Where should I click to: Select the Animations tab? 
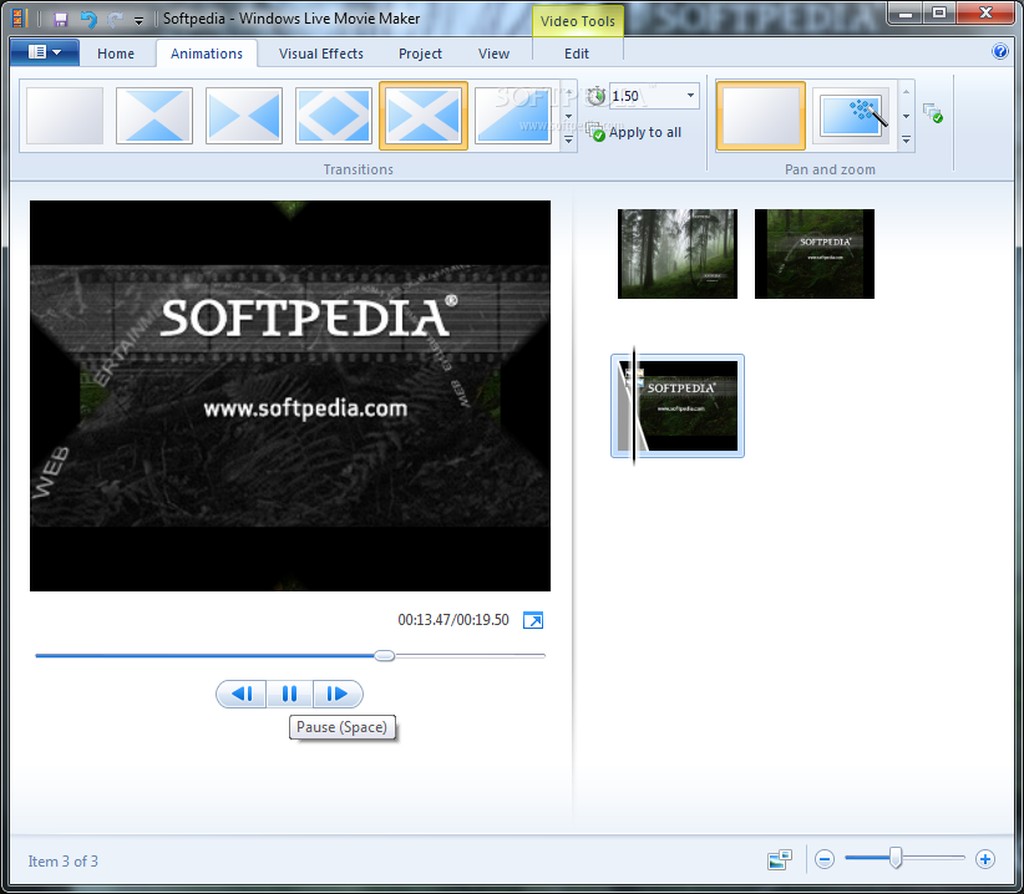pyautogui.click(x=206, y=54)
